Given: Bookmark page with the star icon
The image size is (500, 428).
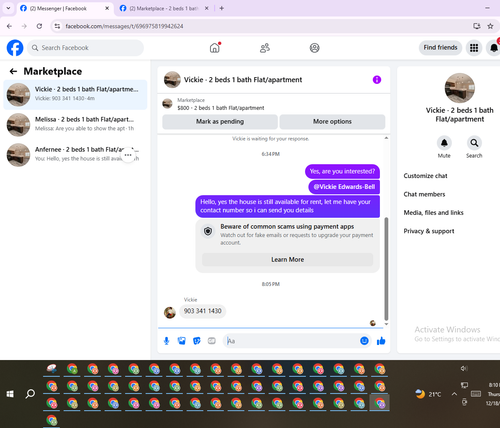Looking at the screenshot, I should [490, 26].
